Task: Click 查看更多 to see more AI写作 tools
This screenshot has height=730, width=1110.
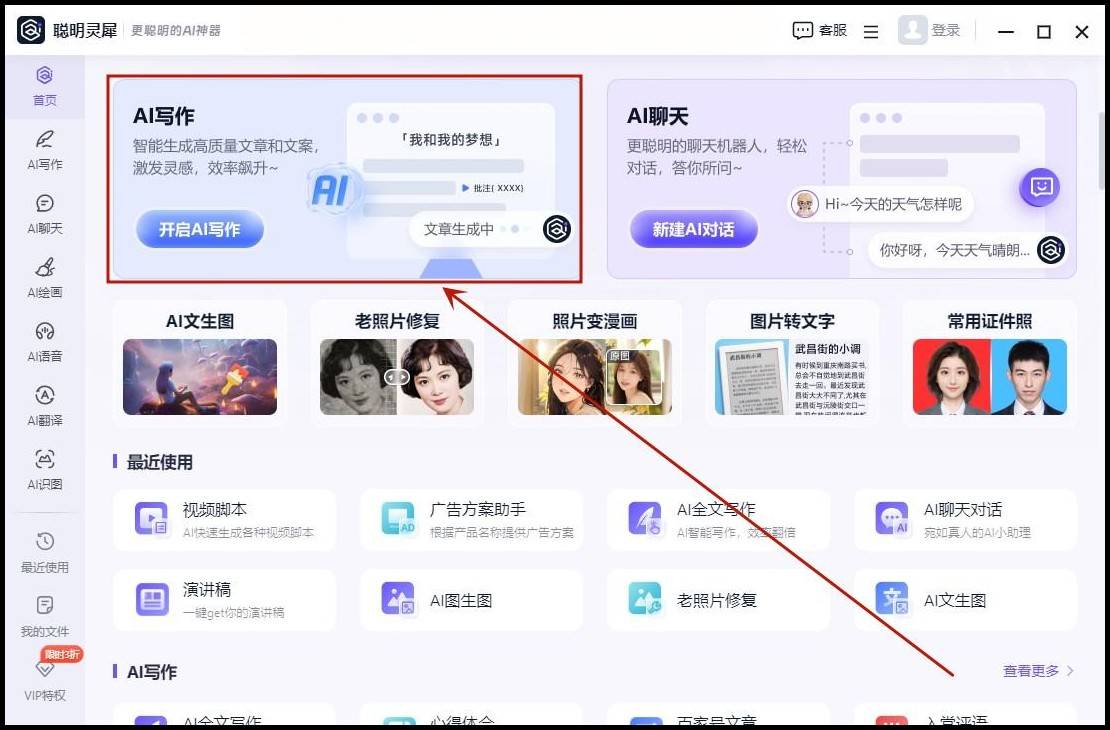Action: (1031, 671)
